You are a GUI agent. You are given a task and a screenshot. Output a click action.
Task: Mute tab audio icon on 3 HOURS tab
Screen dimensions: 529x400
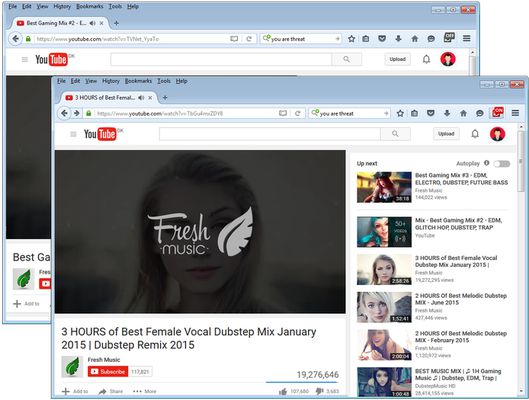(141, 97)
